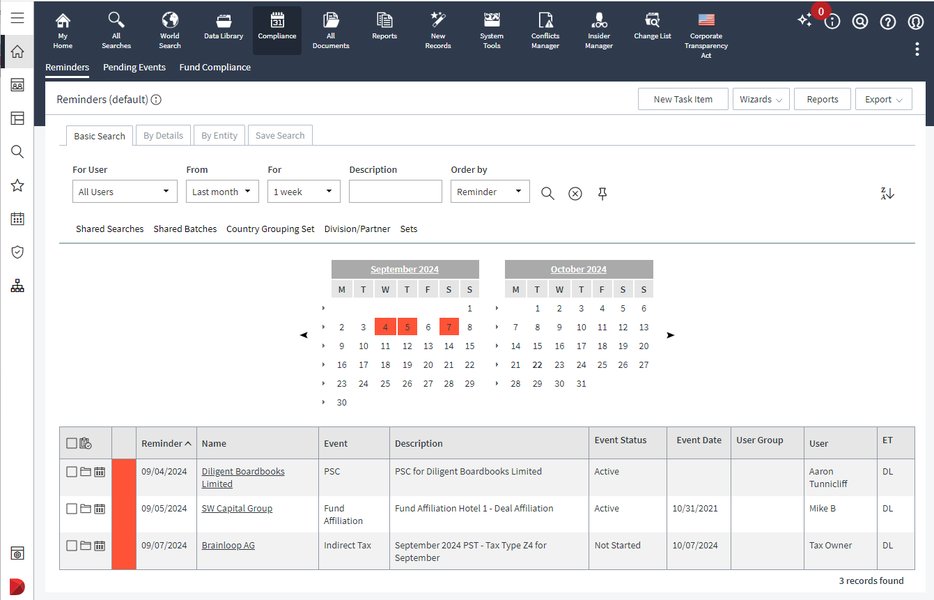Tick the checkbox on the Diligent Boardbooks row
The image size is (934, 600).
tap(71, 470)
